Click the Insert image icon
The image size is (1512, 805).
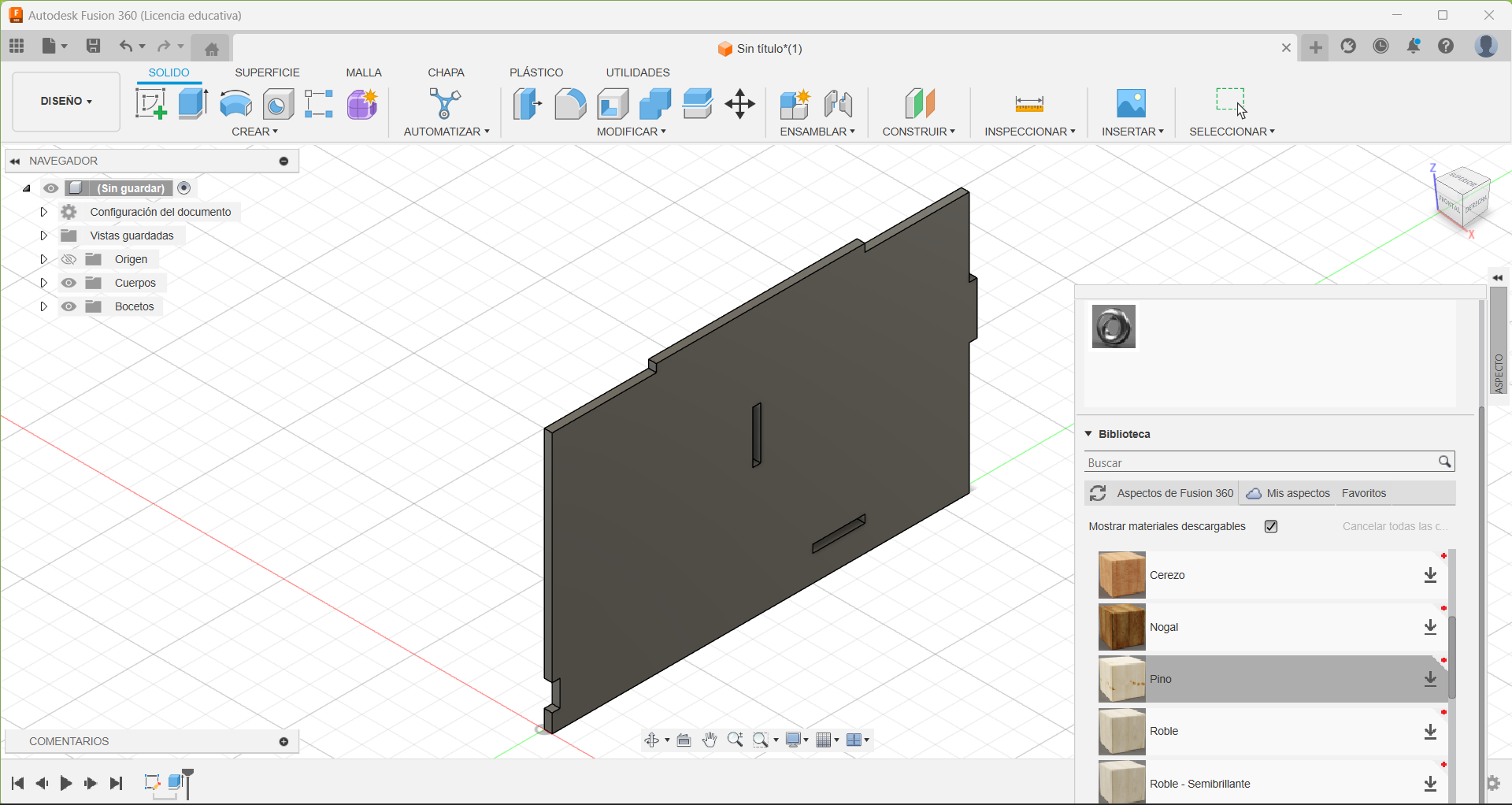(x=1132, y=104)
